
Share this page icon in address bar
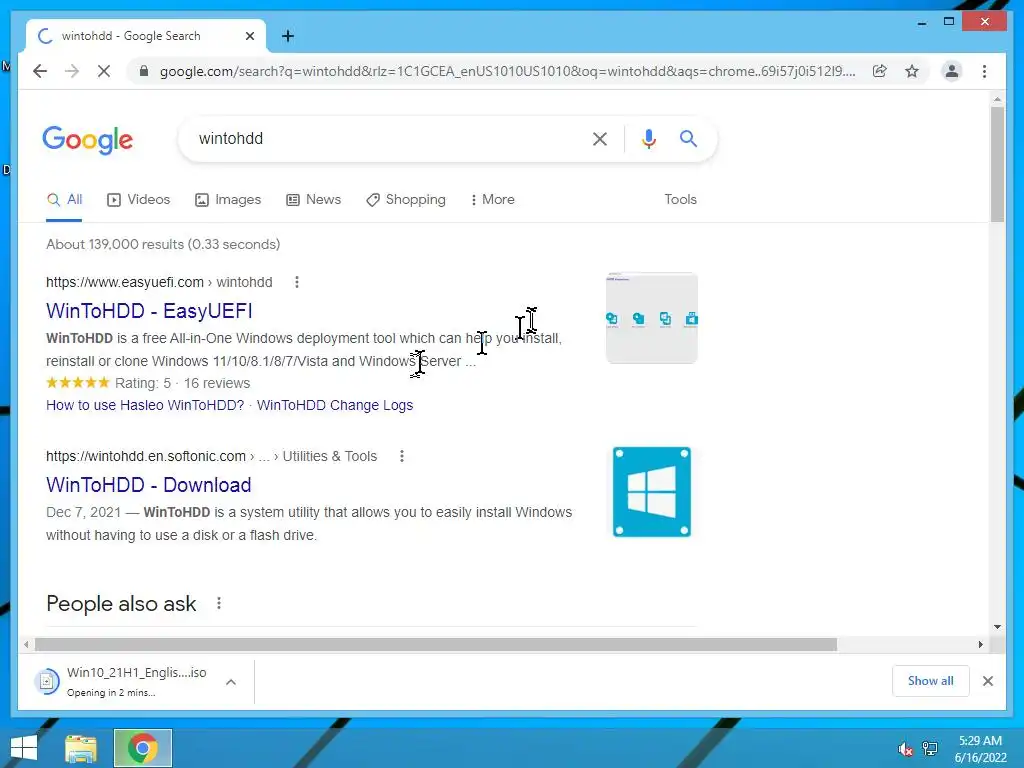tap(880, 71)
